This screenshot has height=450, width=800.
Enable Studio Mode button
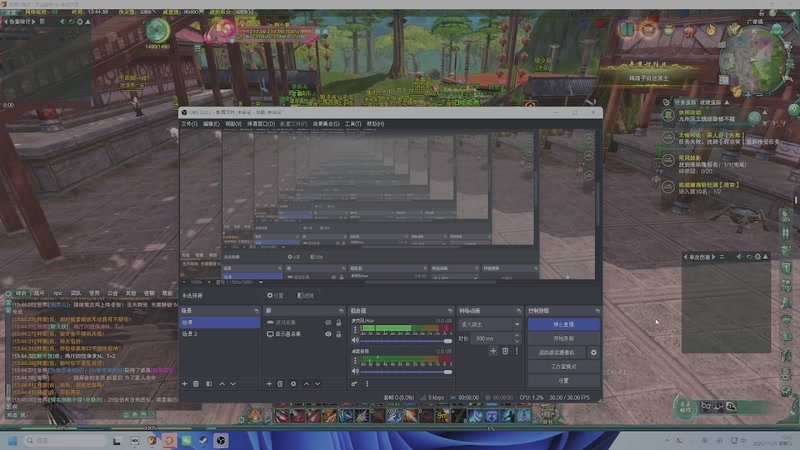[563, 367]
